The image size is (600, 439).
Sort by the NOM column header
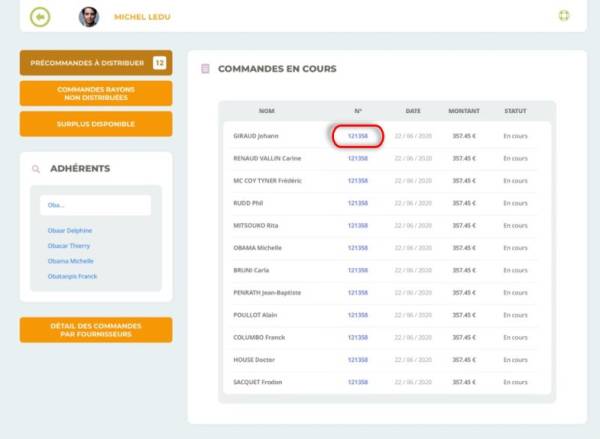pyautogui.click(x=267, y=111)
